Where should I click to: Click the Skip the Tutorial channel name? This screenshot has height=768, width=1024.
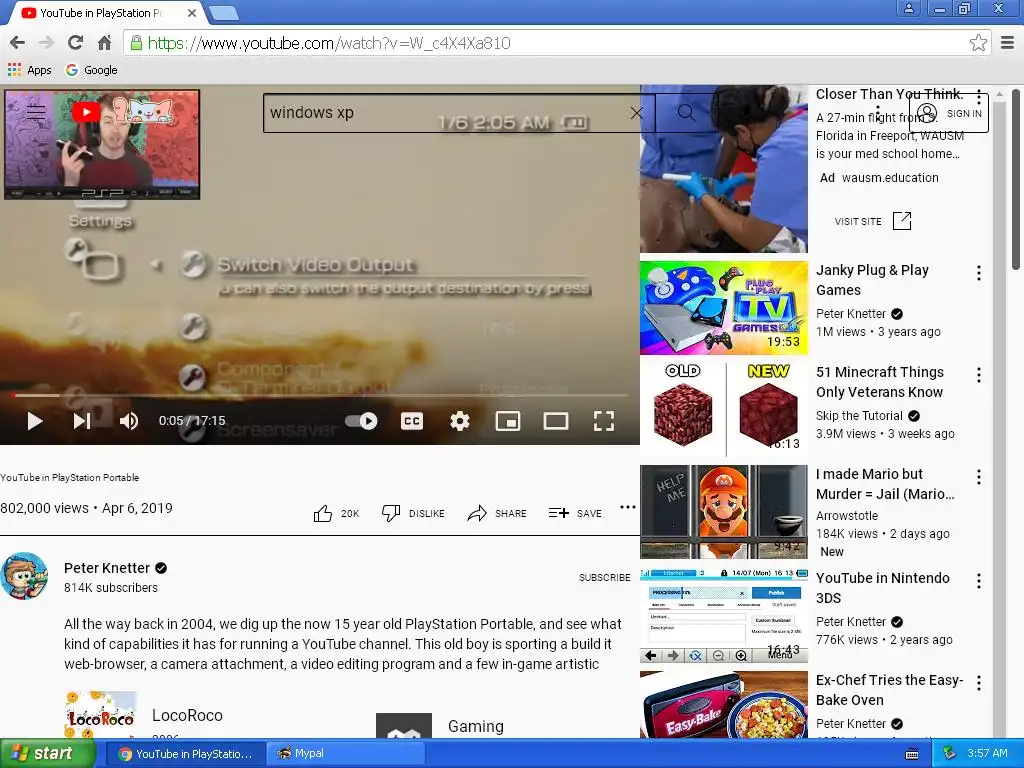click(859, 416)
